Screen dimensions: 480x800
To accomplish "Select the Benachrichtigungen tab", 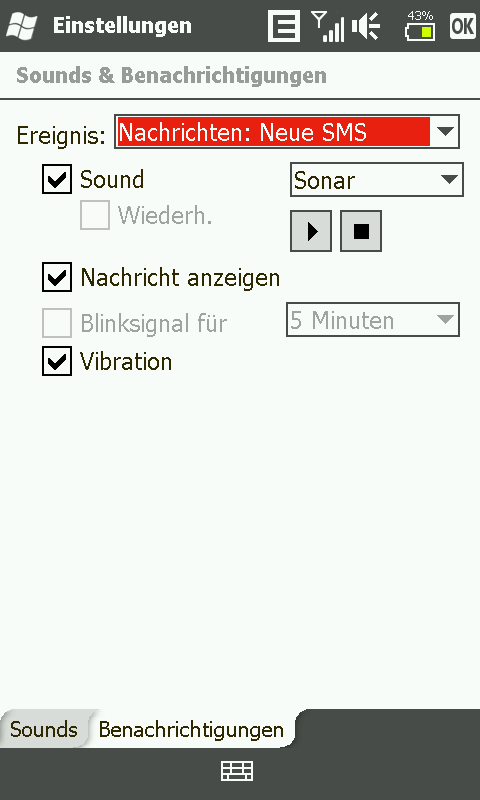I will (x=191, y=729).
